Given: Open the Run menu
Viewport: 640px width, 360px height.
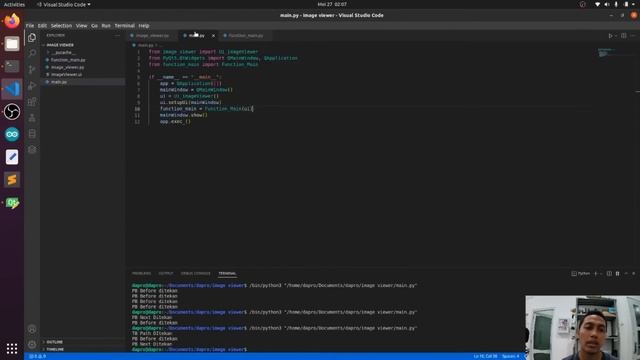Looking at the screenshot, I should pyautogui.click(x=106, y=25).
